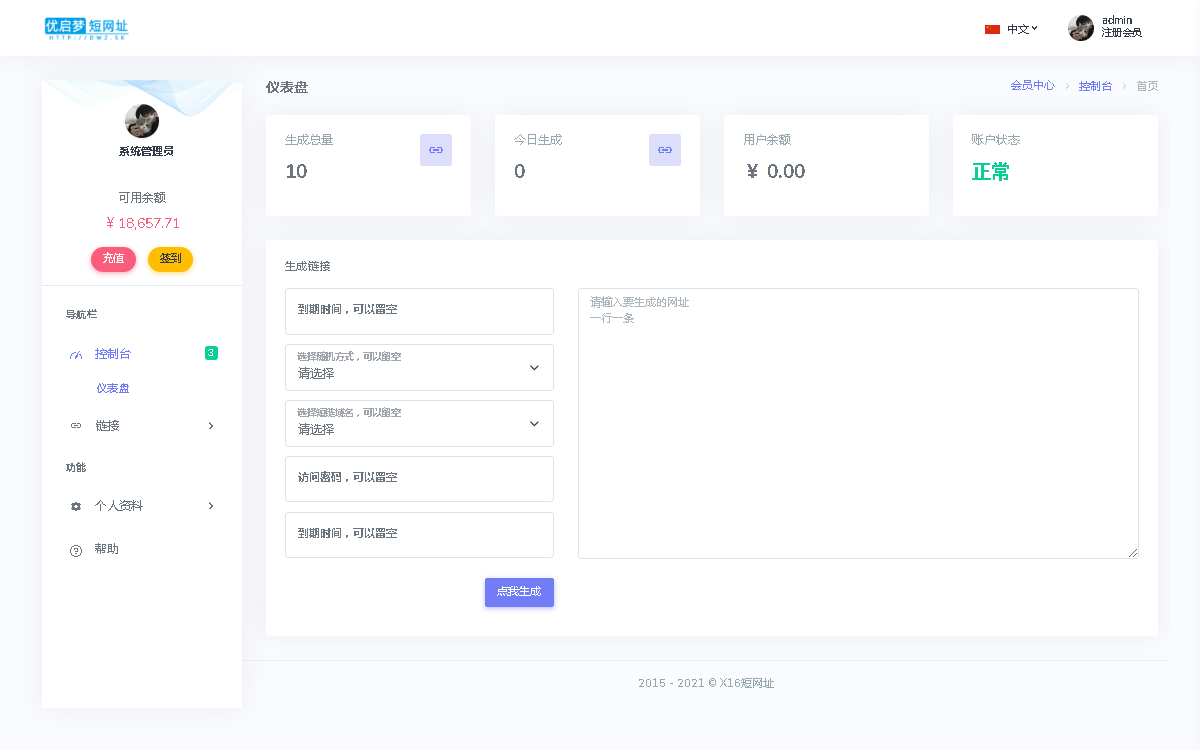Click the URL input text area
The image size is (1200, 750).
858,423
